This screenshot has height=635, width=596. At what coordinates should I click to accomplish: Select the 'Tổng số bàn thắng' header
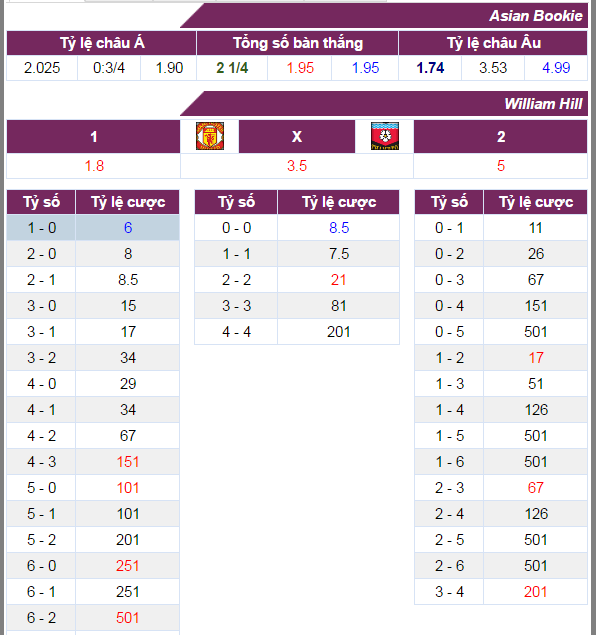coord(298,43)
